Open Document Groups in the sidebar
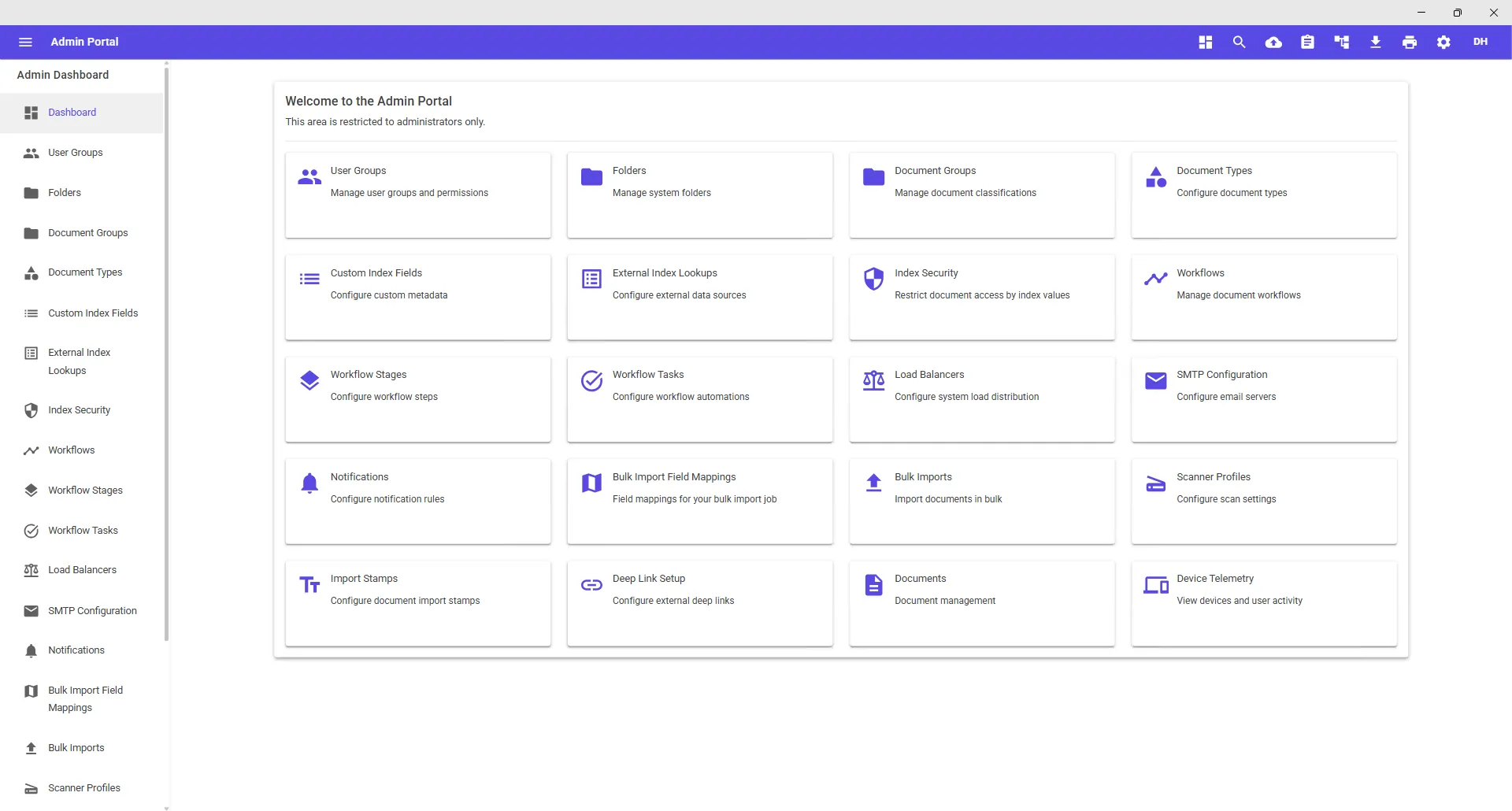1512x811 pixels. click(82, 233)
